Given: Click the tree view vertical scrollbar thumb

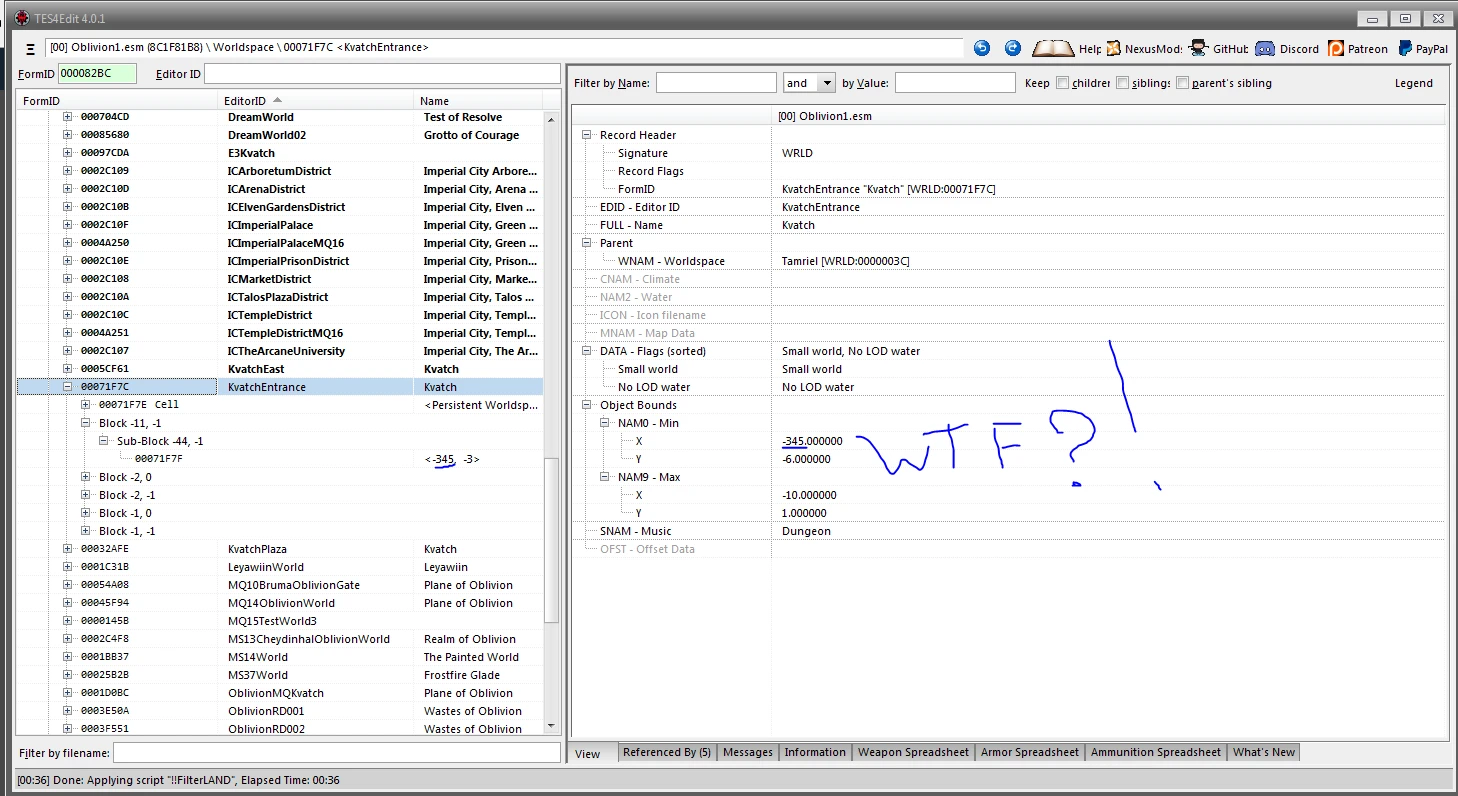Looking at the screenshot, I should (552, 541).
